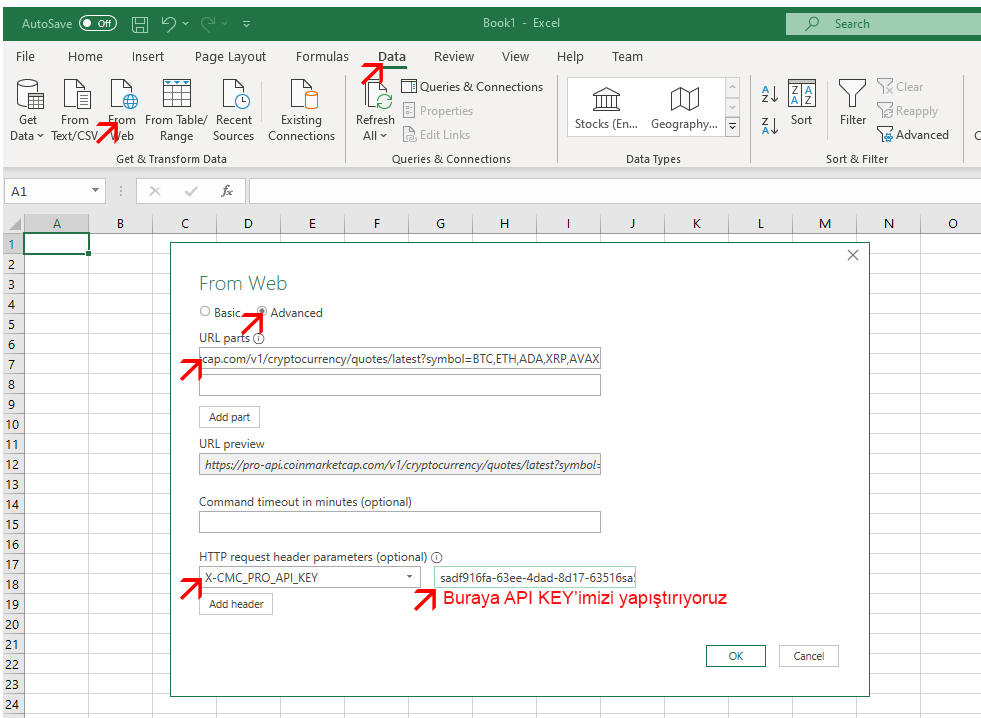Select column B header

point(120,223)
